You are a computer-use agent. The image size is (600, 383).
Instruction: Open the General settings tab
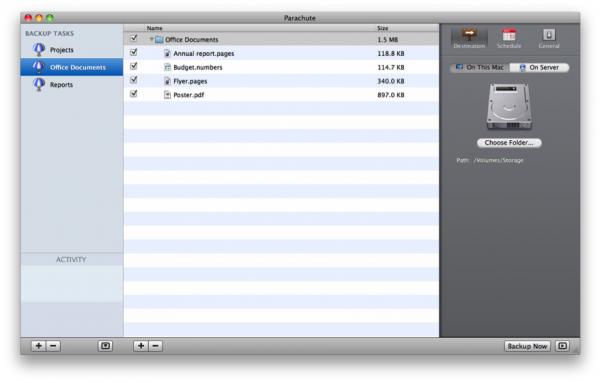549,38
